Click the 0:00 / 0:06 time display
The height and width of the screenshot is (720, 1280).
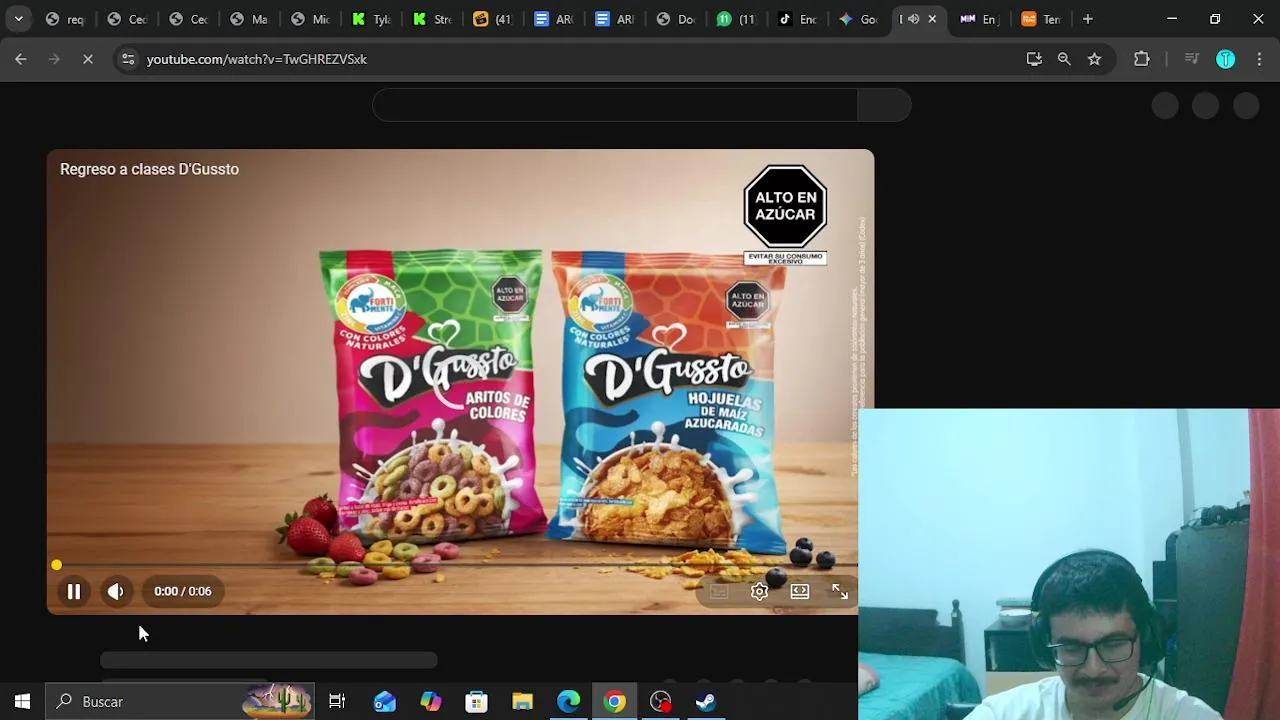[x=183, y=591]
